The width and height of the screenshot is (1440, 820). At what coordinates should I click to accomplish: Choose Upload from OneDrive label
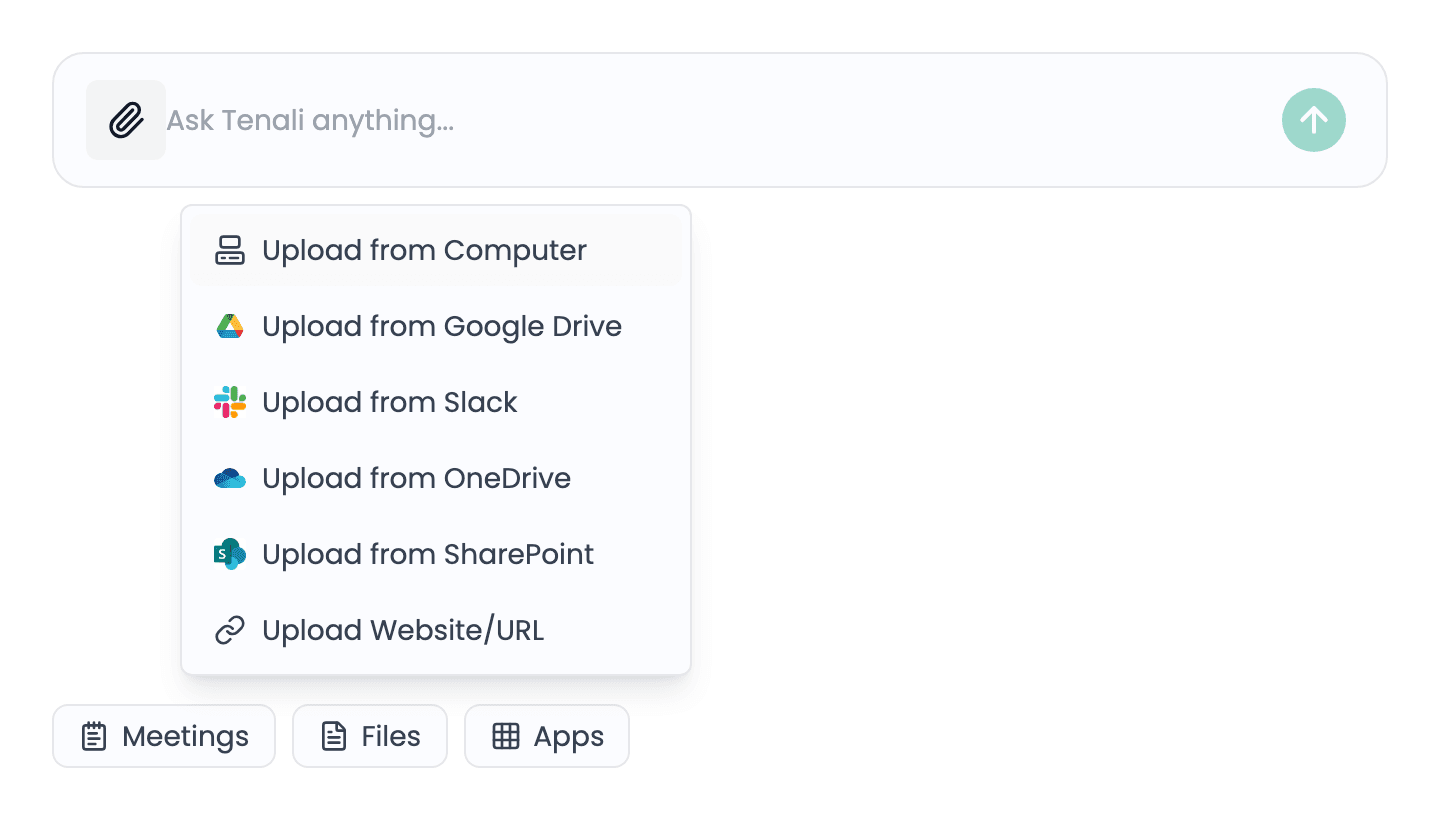tap(416, 478)
